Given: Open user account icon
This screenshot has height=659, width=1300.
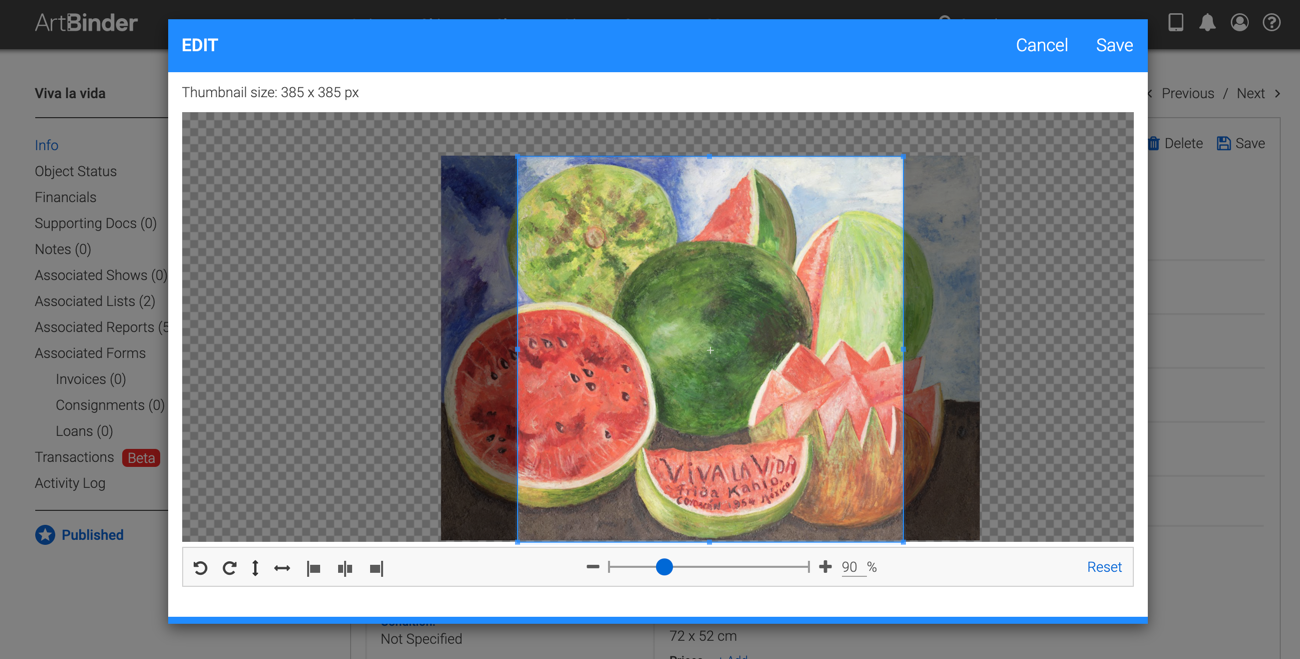Looking at the screenshot, I should click(1240, 22).
